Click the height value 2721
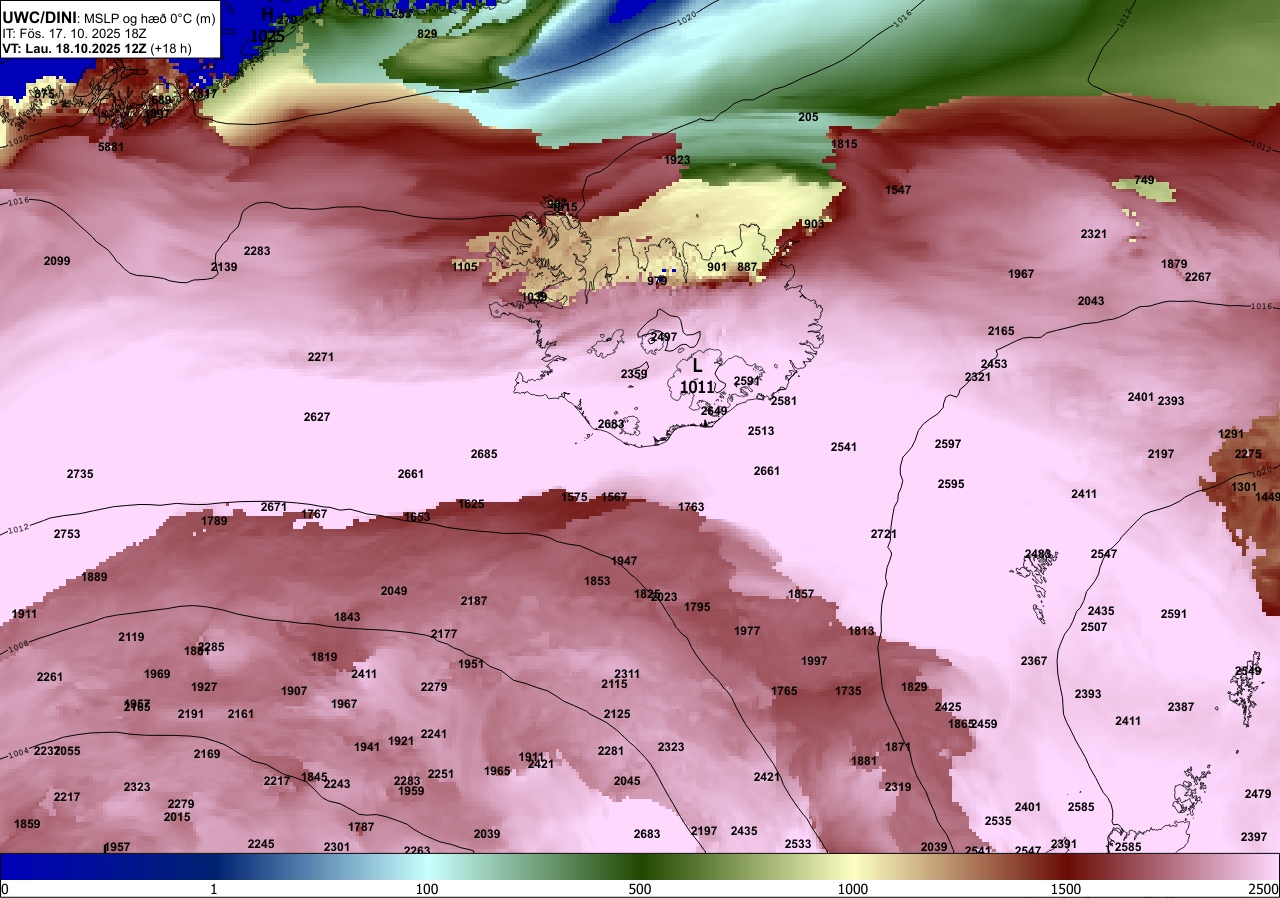 [884, 534]
